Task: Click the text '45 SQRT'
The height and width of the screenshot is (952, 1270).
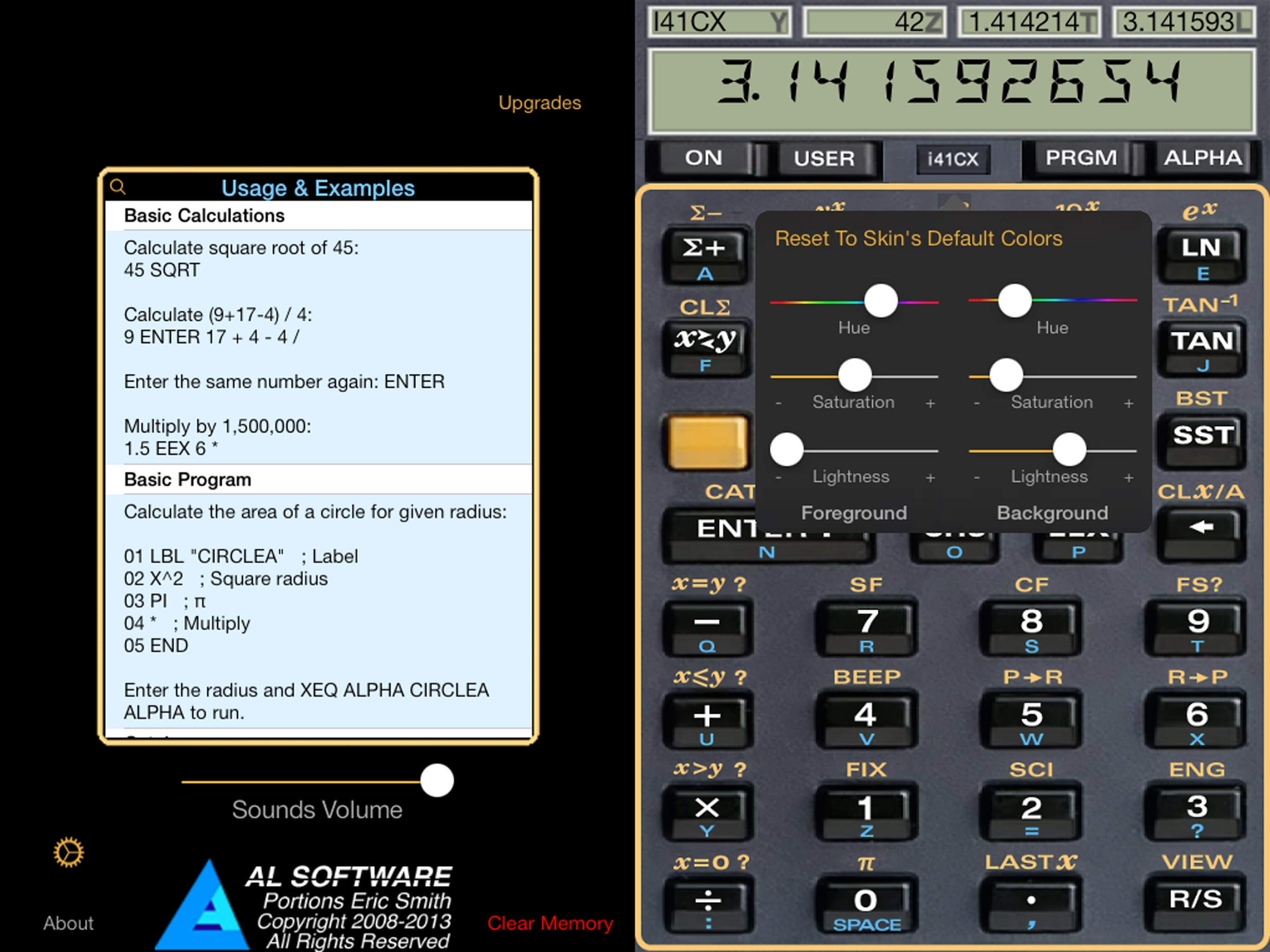Action: (x=162, y=270)
